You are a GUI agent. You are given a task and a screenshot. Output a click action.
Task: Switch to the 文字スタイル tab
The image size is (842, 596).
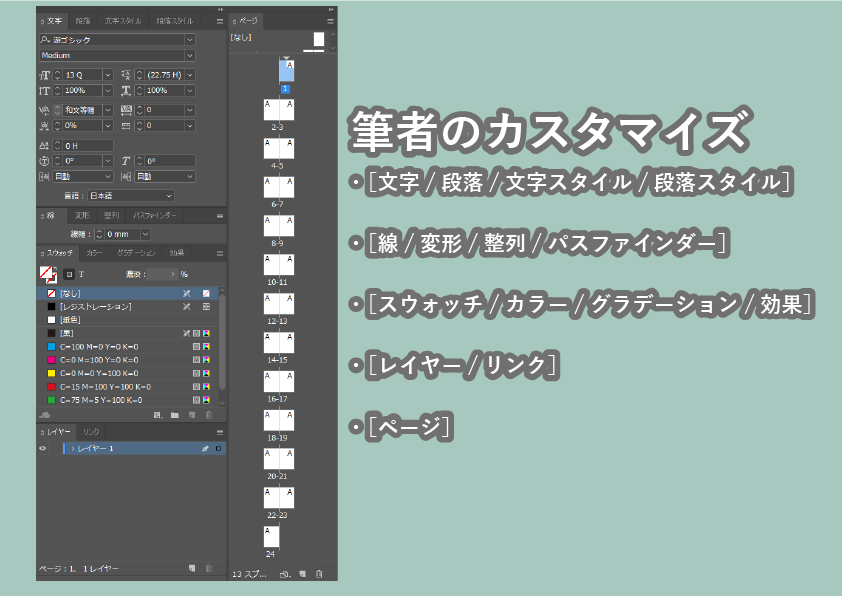pos(123,21)
